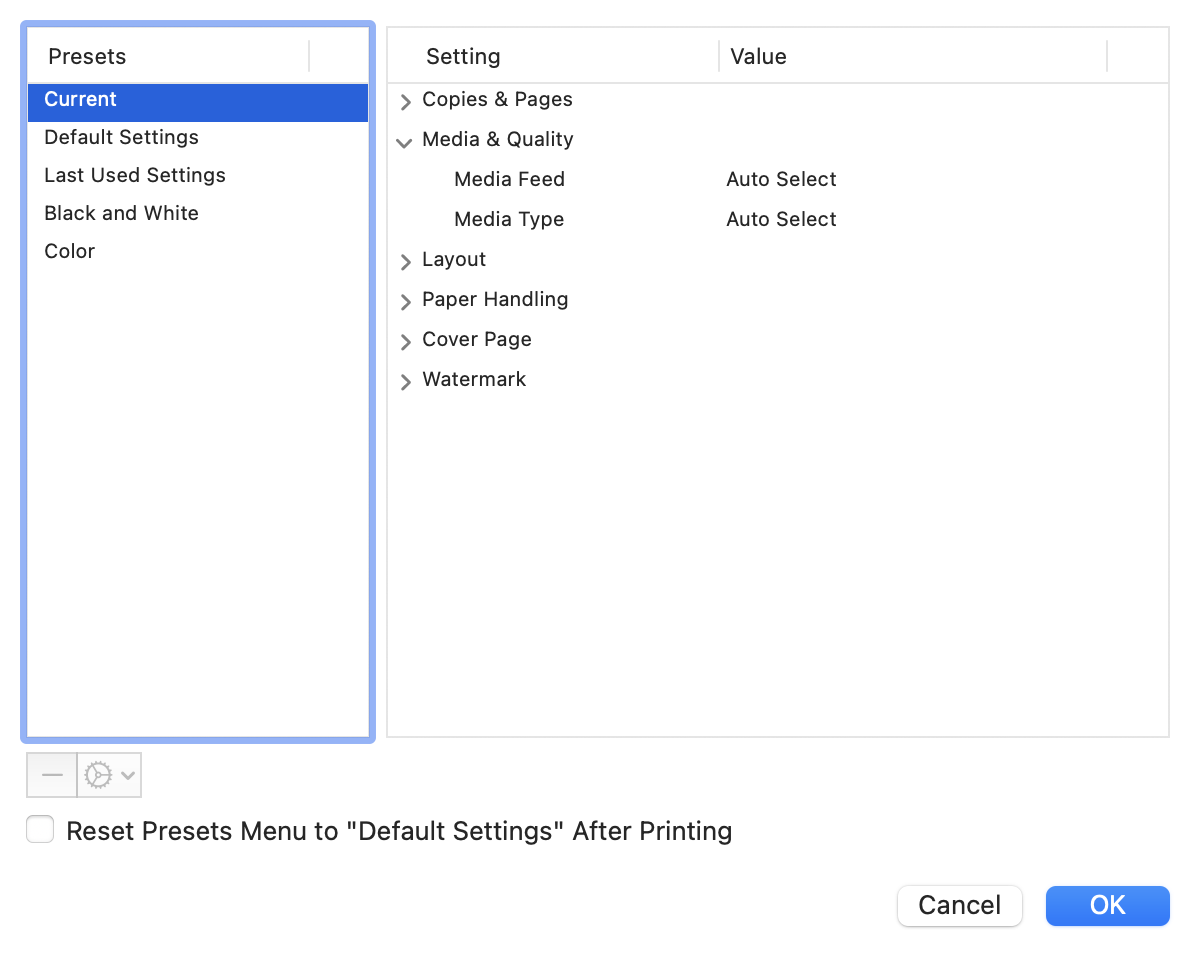Expand the Cover Page group
Screen dimensions: 1202x958
click(x=405, y=341)
